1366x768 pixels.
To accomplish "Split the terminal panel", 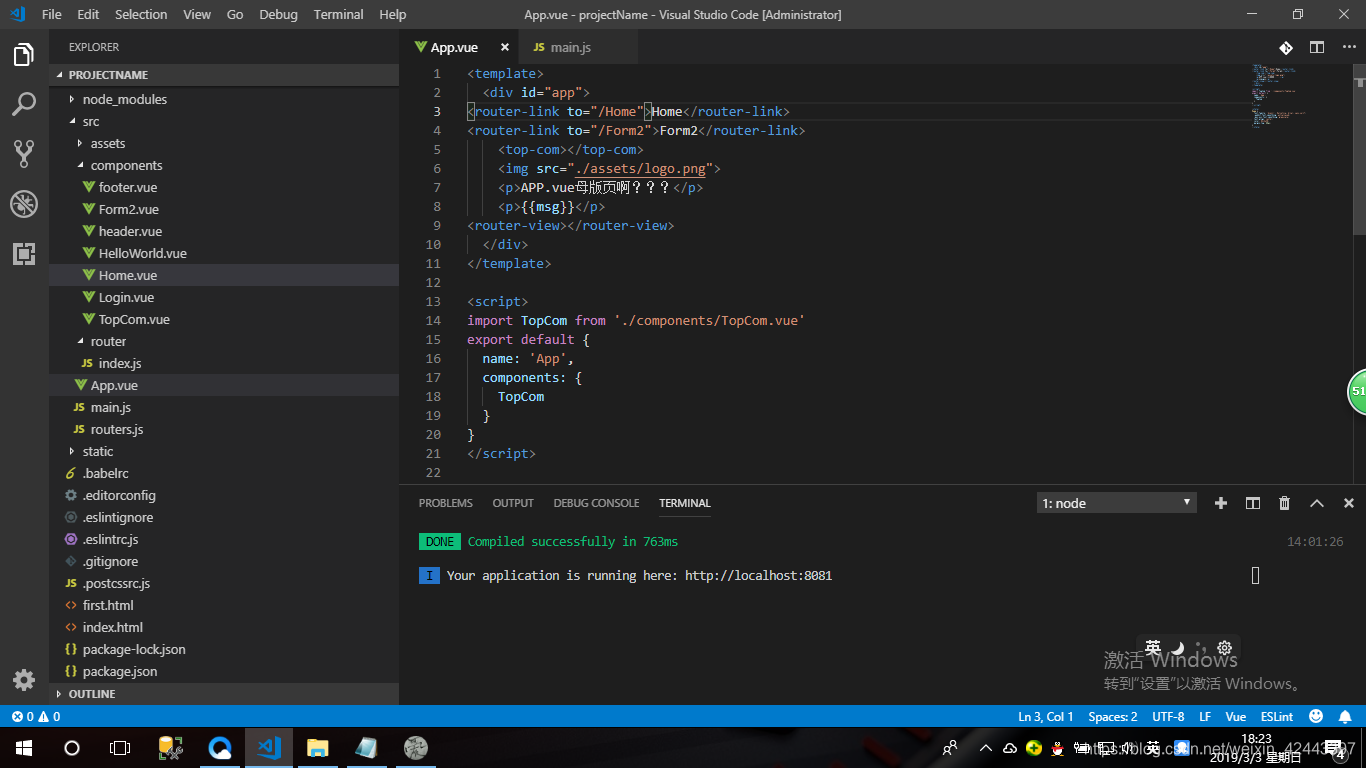I will [x=1253, y=503].
